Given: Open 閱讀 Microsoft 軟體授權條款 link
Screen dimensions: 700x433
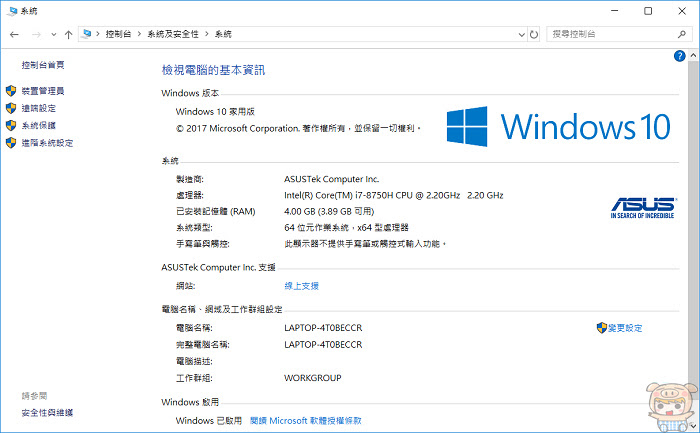Looking at the screenshot, I should 306,421.
